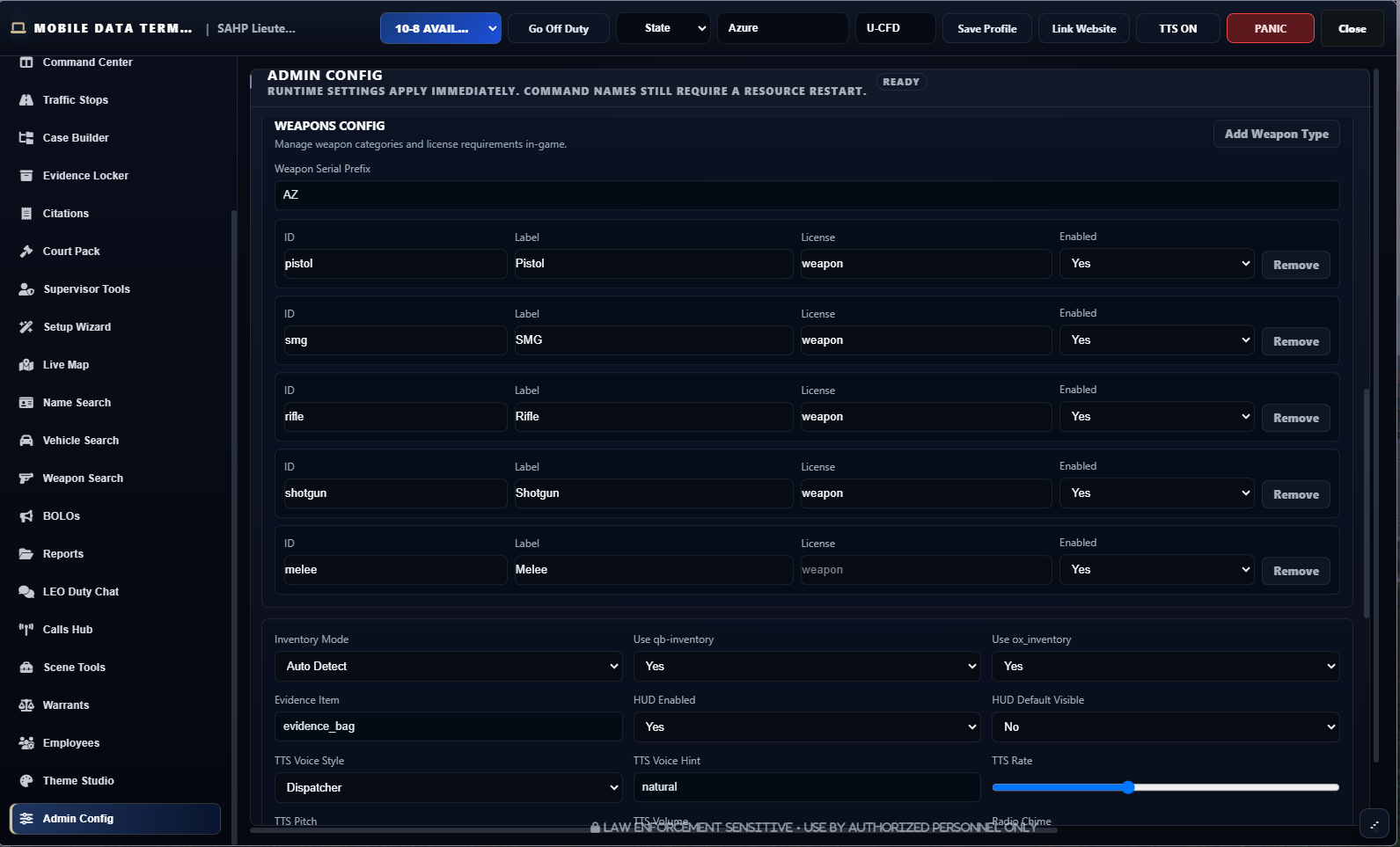
Task: Click the LEO Duty Chat bubbles icon
Action: click(26, 592)
